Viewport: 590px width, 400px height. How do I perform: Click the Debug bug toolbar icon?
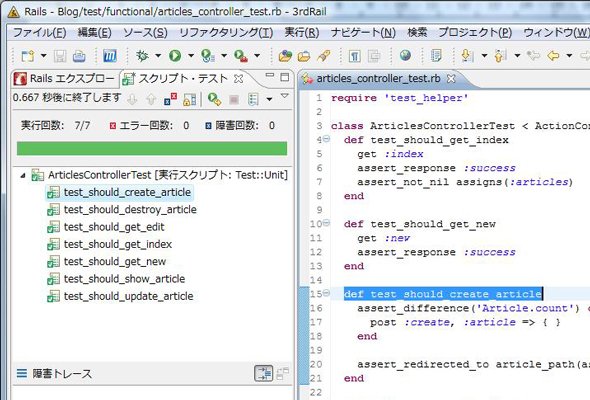[142, 56]
